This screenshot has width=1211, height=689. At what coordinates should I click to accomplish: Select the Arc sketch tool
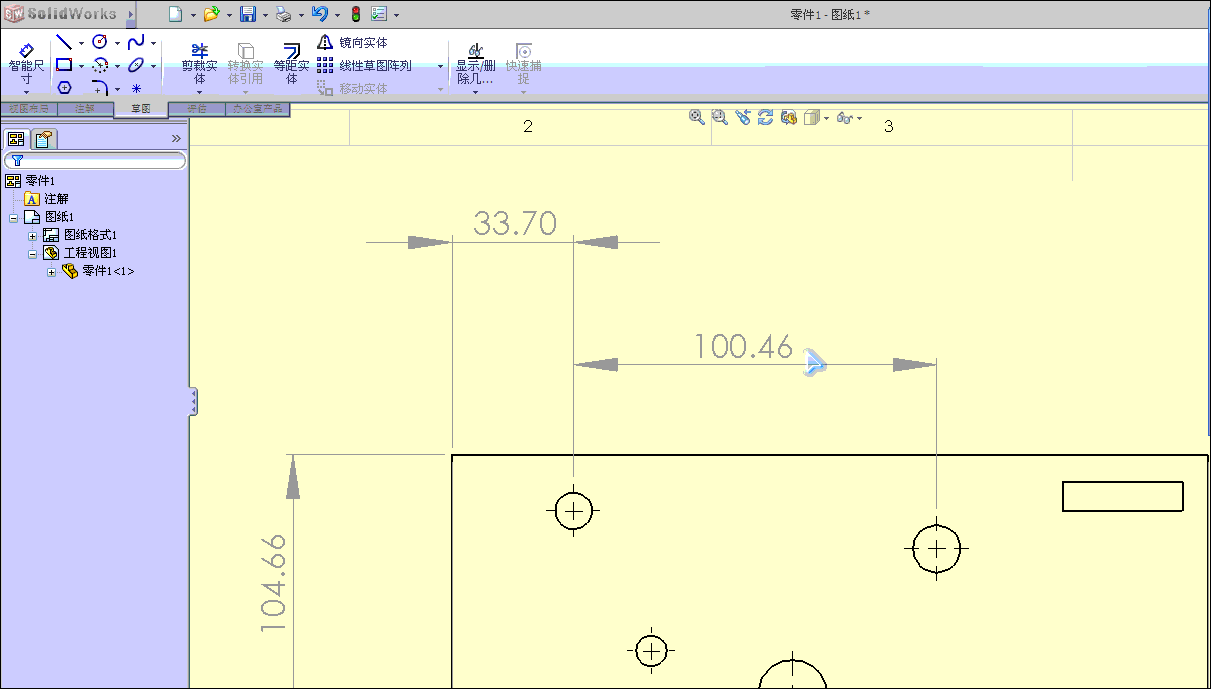[100, 65]
